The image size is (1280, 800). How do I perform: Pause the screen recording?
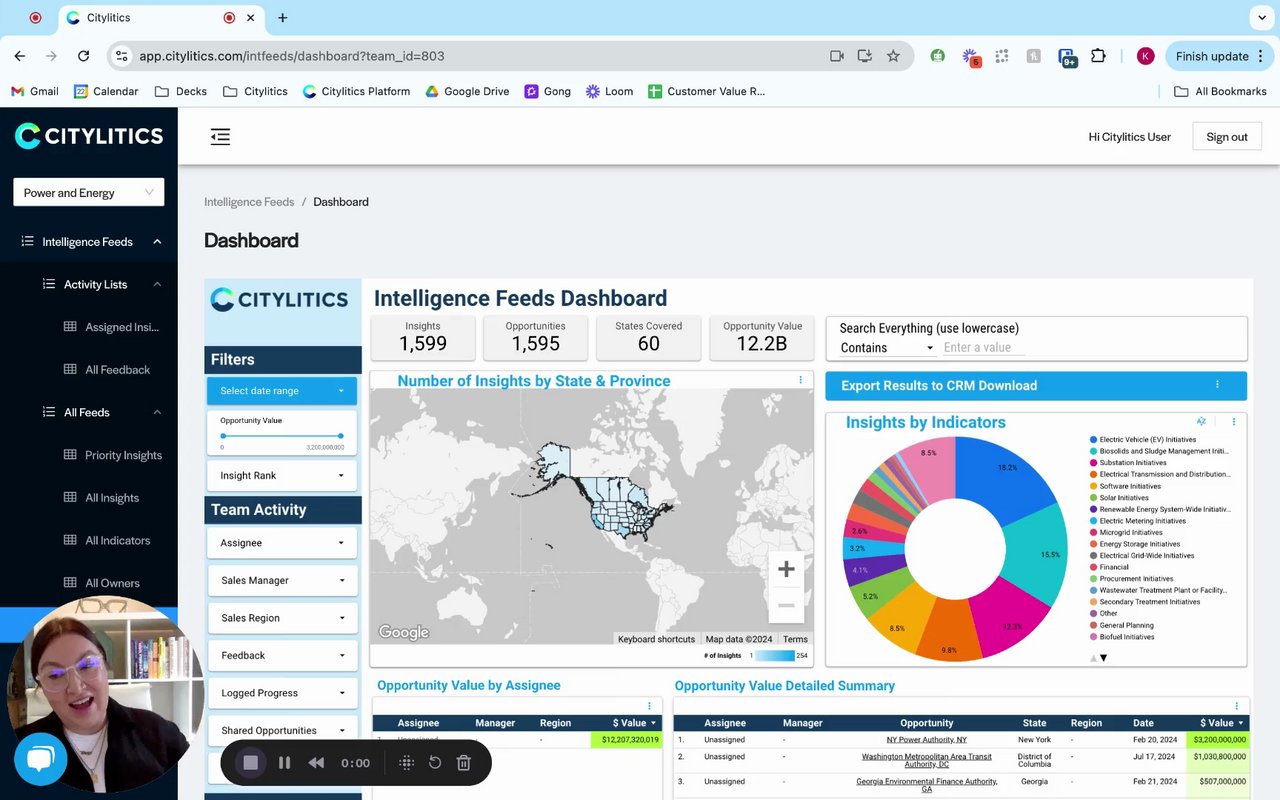(x=284, y=763)
